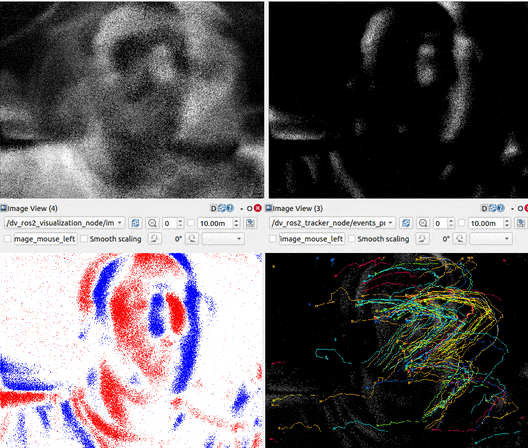Click the noisy grayscale face image, upper left
Screen dimensions: 528x448
click(132, 100)
